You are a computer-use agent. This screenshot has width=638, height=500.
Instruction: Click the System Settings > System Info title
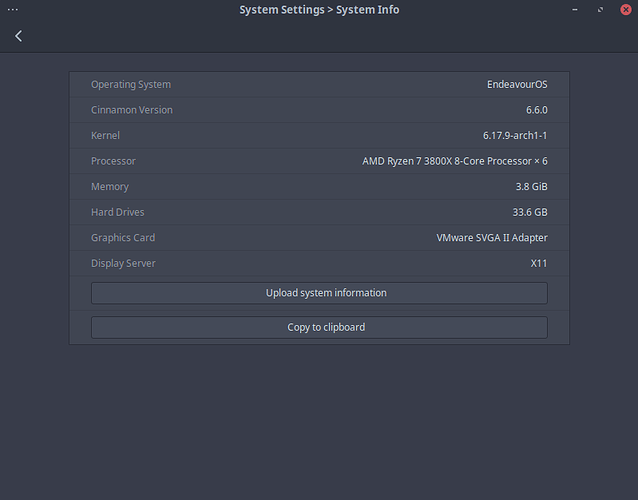319,10
